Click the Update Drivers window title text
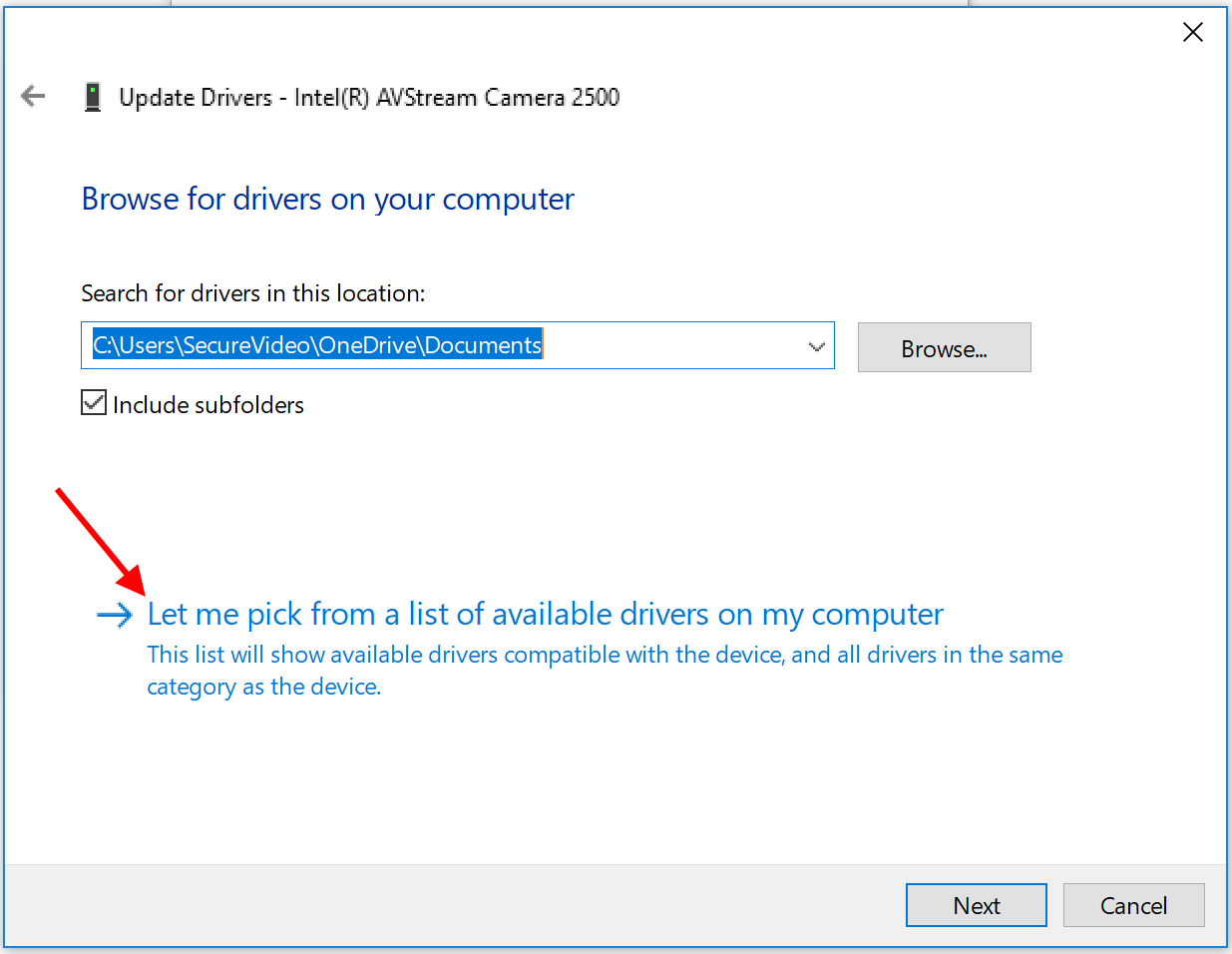 pos(369,97)
